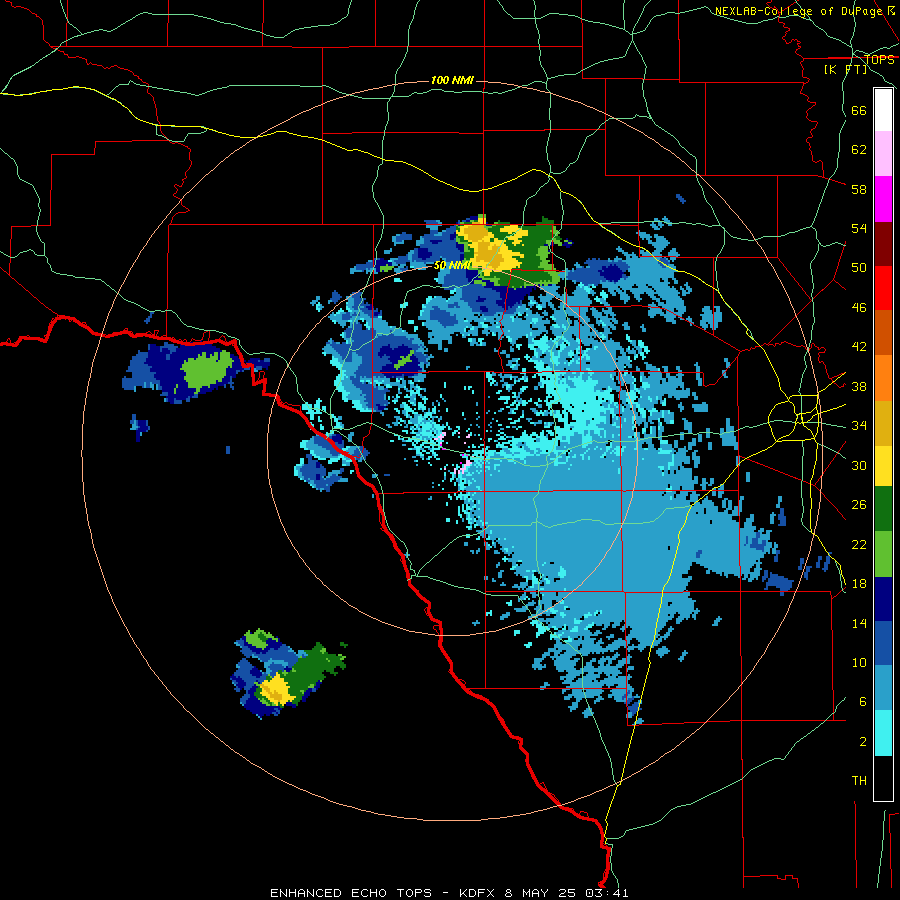Select the magenta swatch in the color scale
900x900 pixels.
click(883, 199)
